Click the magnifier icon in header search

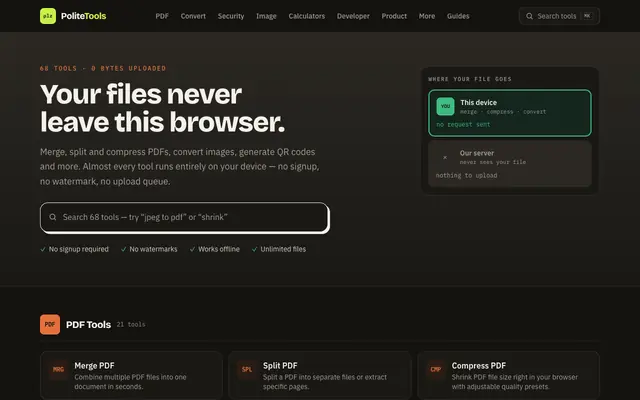[529, 16]
